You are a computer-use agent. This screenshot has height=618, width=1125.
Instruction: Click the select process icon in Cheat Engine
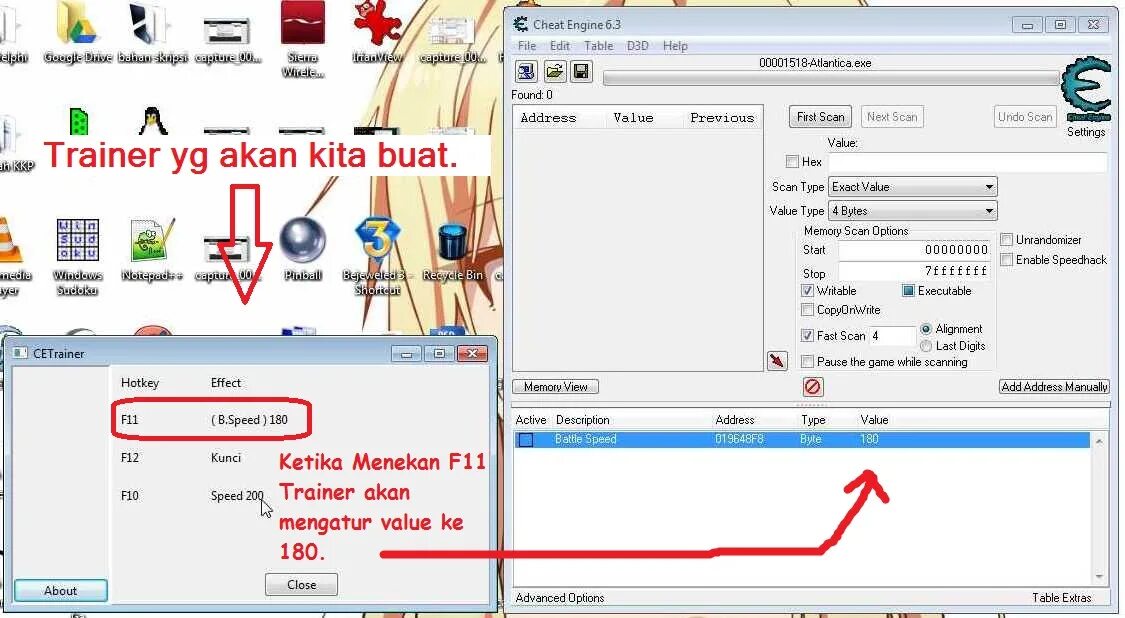tap(524, 71)
